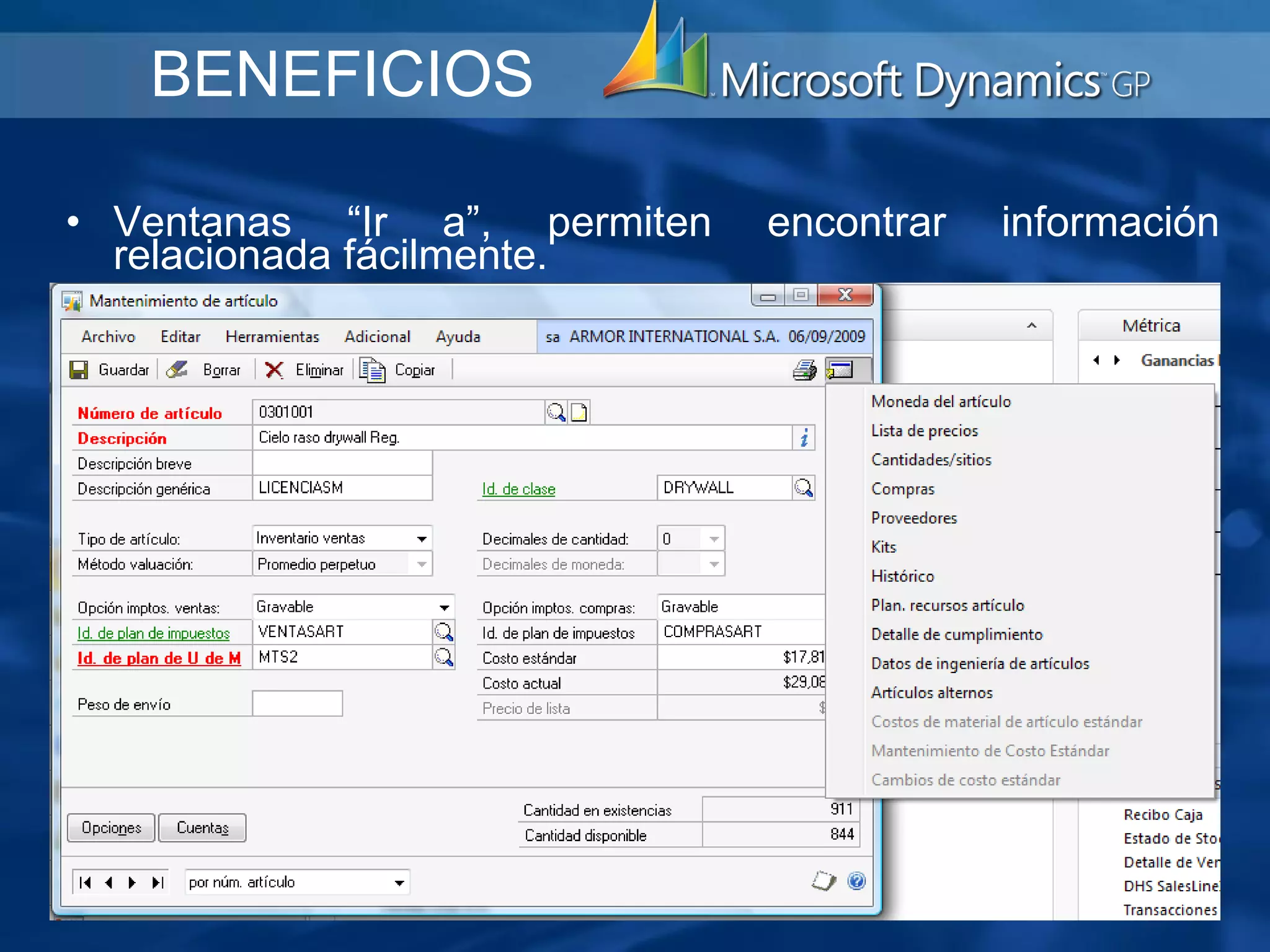
Task: Collapse the background panel with up chevron
Action: click(1032, 325)
